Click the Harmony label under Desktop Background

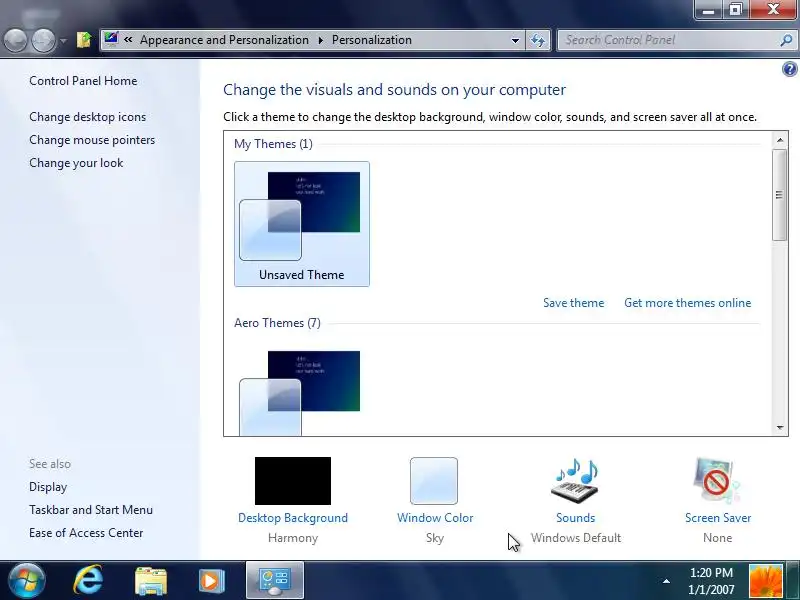(293, 538)
